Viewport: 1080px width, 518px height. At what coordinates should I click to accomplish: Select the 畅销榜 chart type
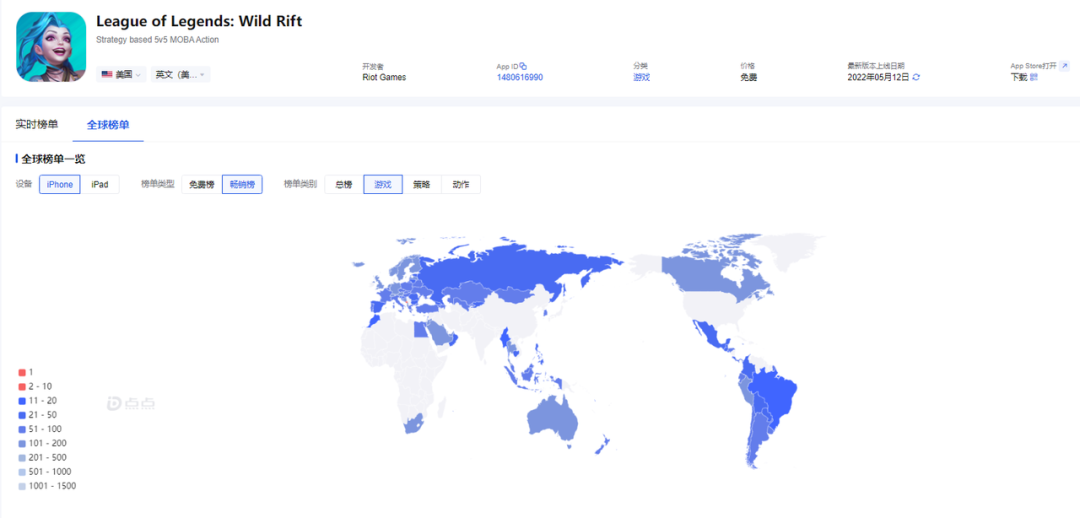tap(242, 185)
